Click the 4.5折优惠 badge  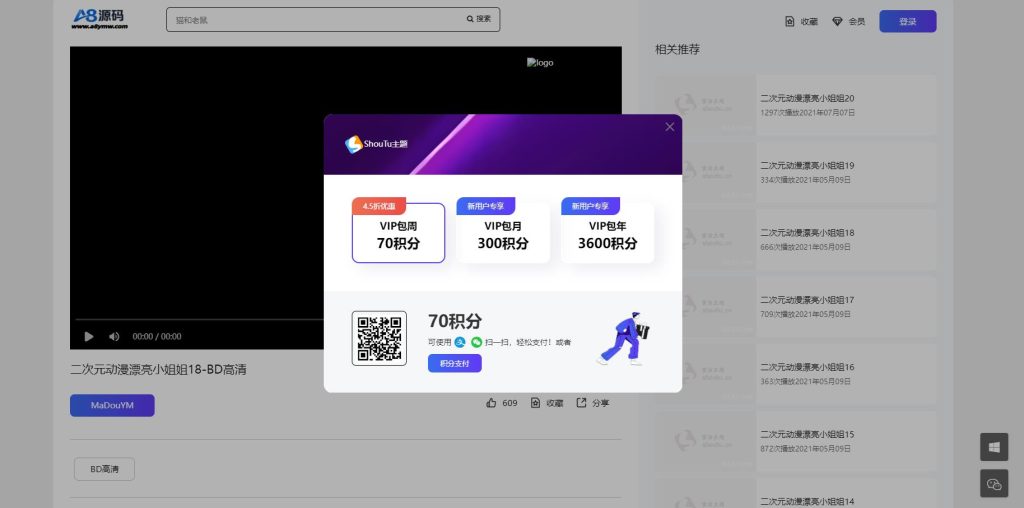[379, 206]
